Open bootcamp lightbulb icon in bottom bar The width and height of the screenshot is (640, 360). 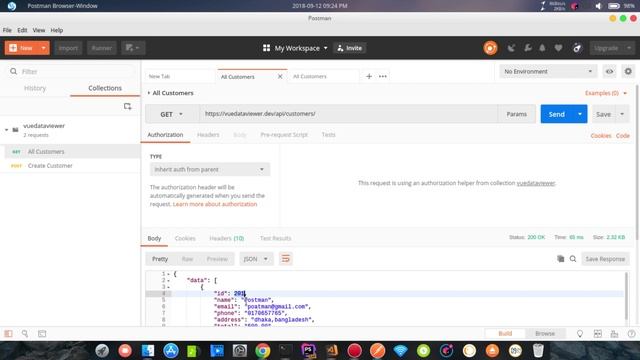580,333
